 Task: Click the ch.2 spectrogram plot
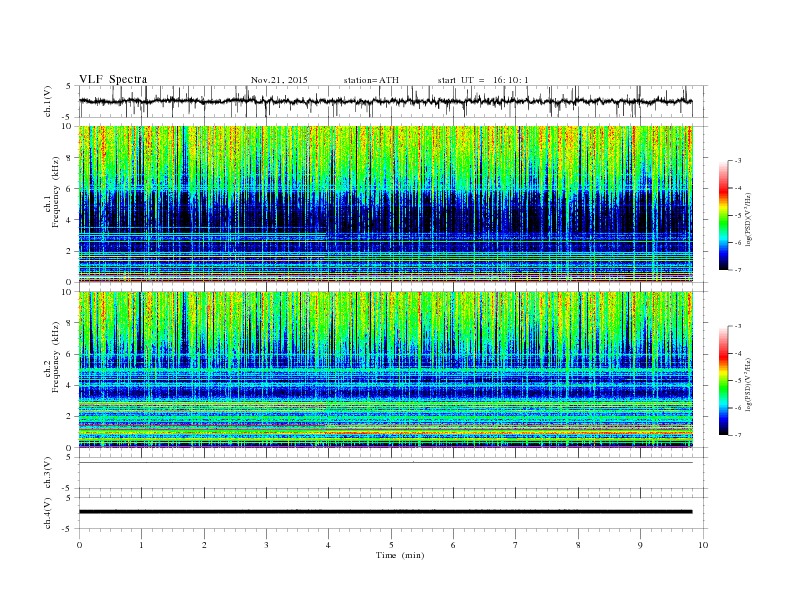pyautogui.click(x=386, y=370)
